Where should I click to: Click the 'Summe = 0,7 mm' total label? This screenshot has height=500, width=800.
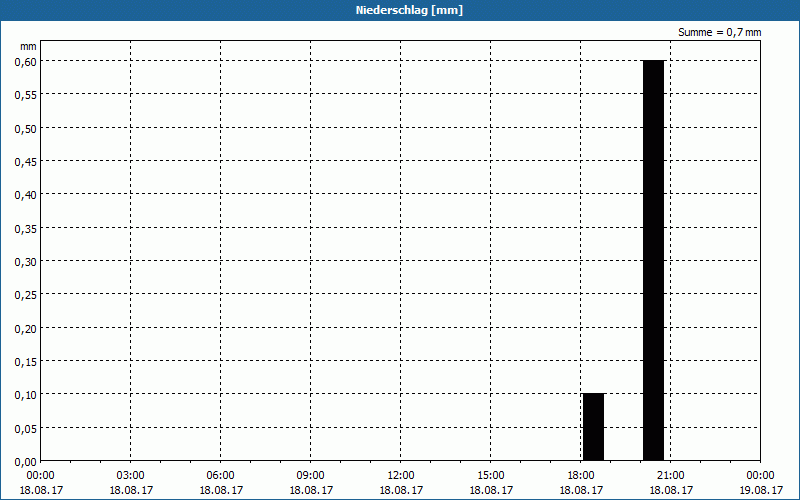point(719,32)
